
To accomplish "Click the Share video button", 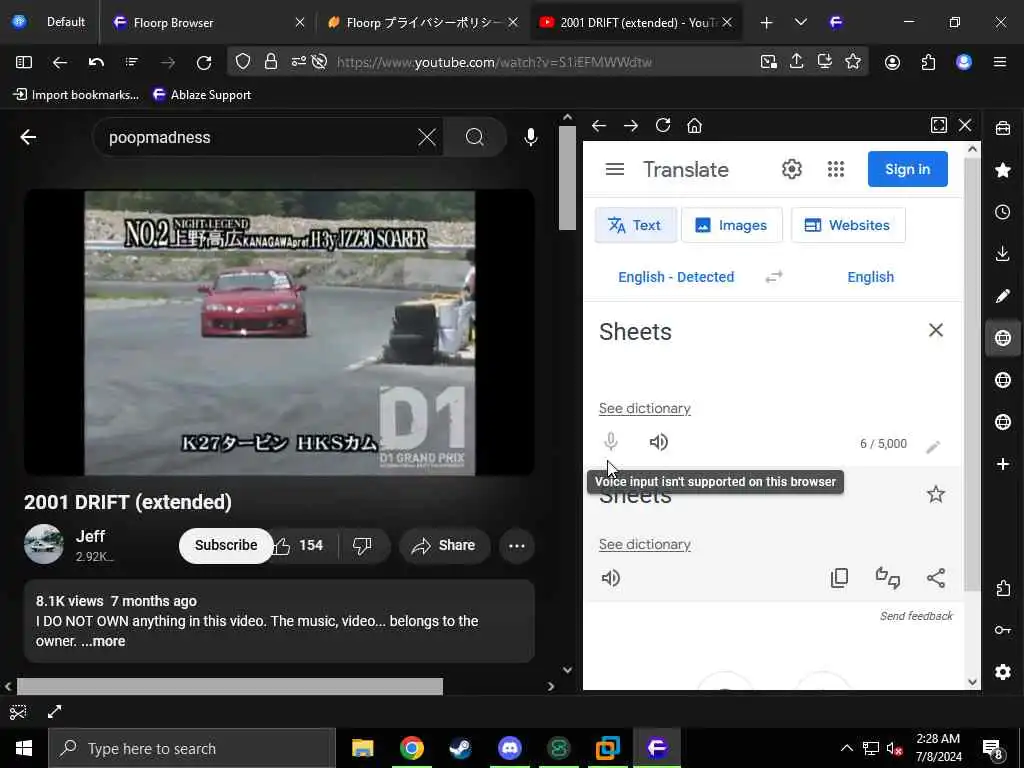I will (444, 545).
